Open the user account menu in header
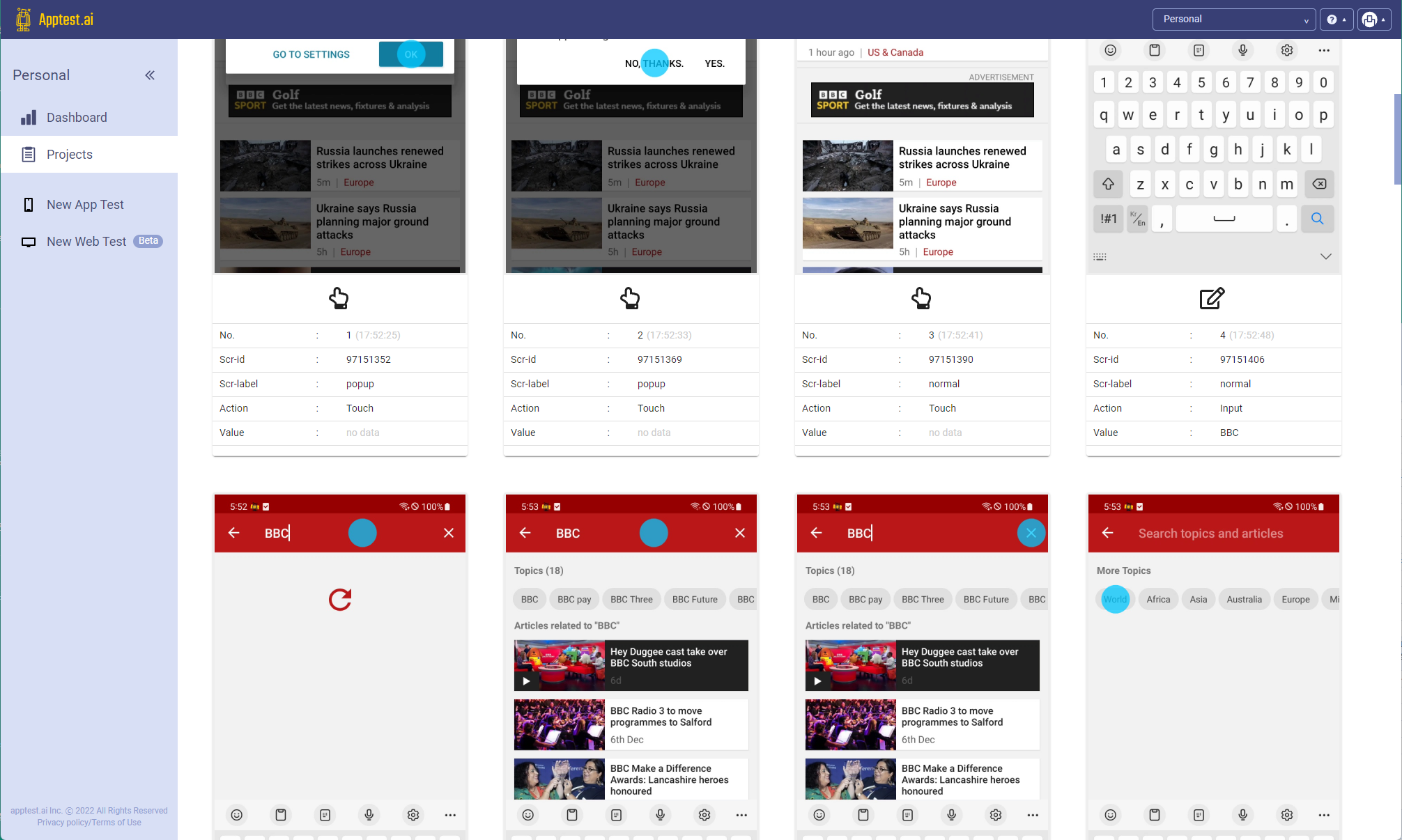This screenshot has height=840, width=1402. pyautogui.click(x=1373, y=20)
